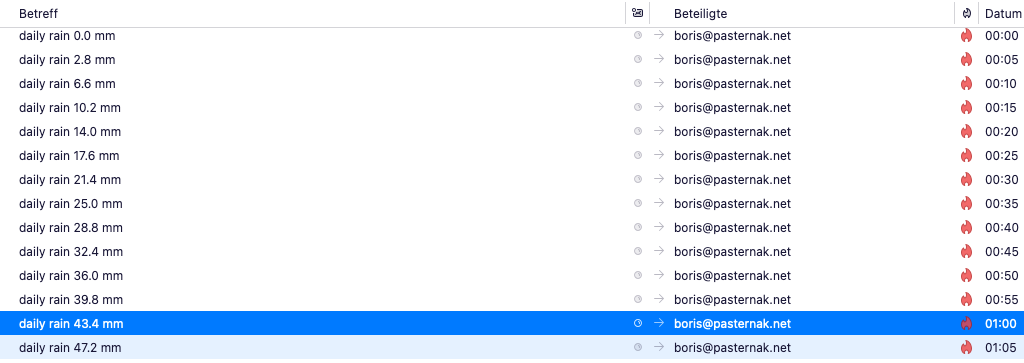Click outgoing arrow icon on 00:50 row
This screenshot has width=1024, height=363.
[x=659, y=276]
